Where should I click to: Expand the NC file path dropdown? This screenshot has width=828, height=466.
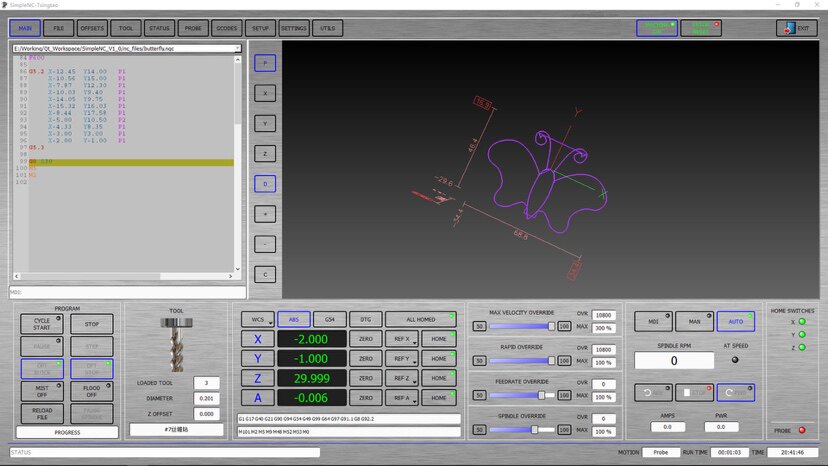point(237,48)
